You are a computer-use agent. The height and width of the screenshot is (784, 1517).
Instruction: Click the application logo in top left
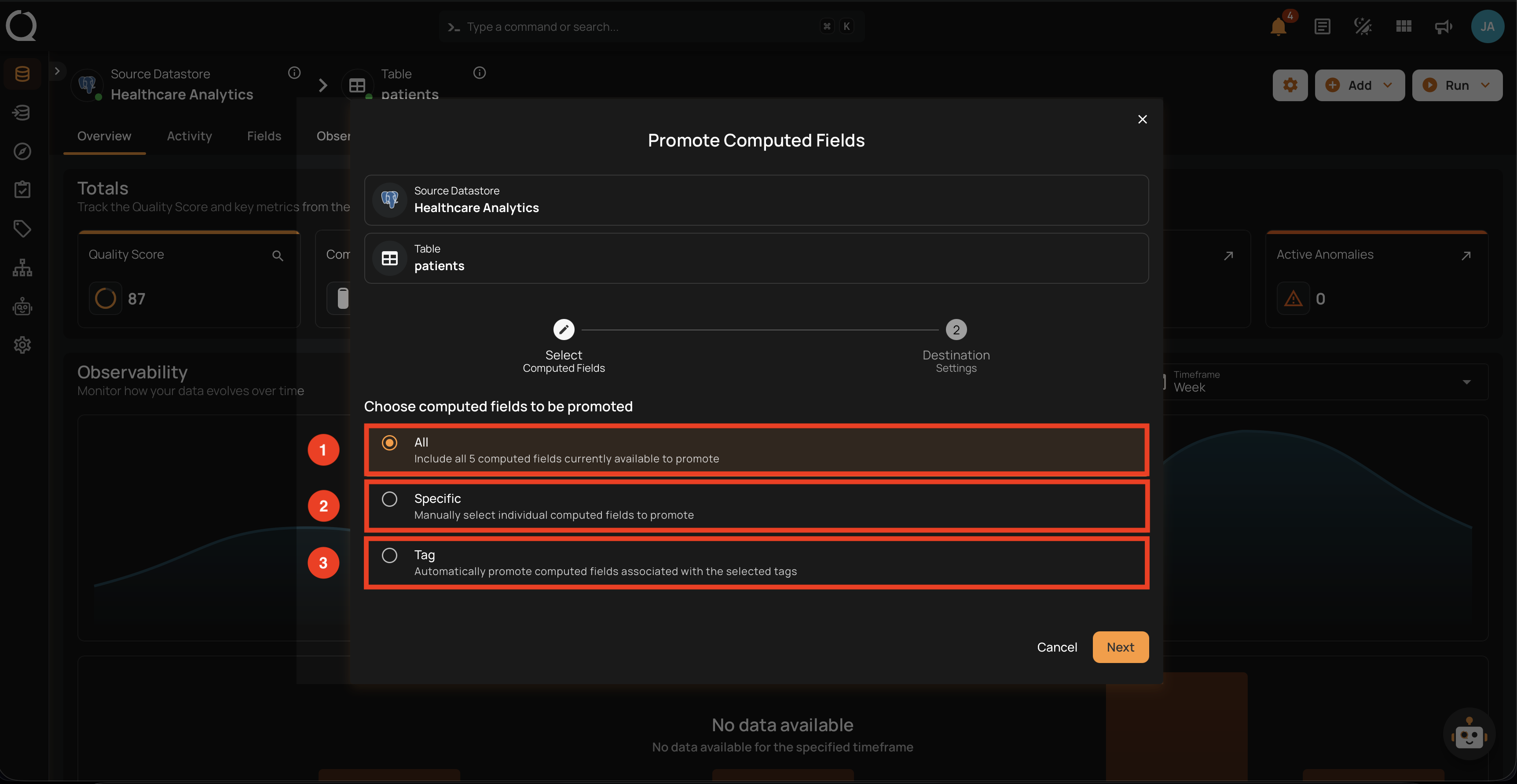[x=21, y=26]
